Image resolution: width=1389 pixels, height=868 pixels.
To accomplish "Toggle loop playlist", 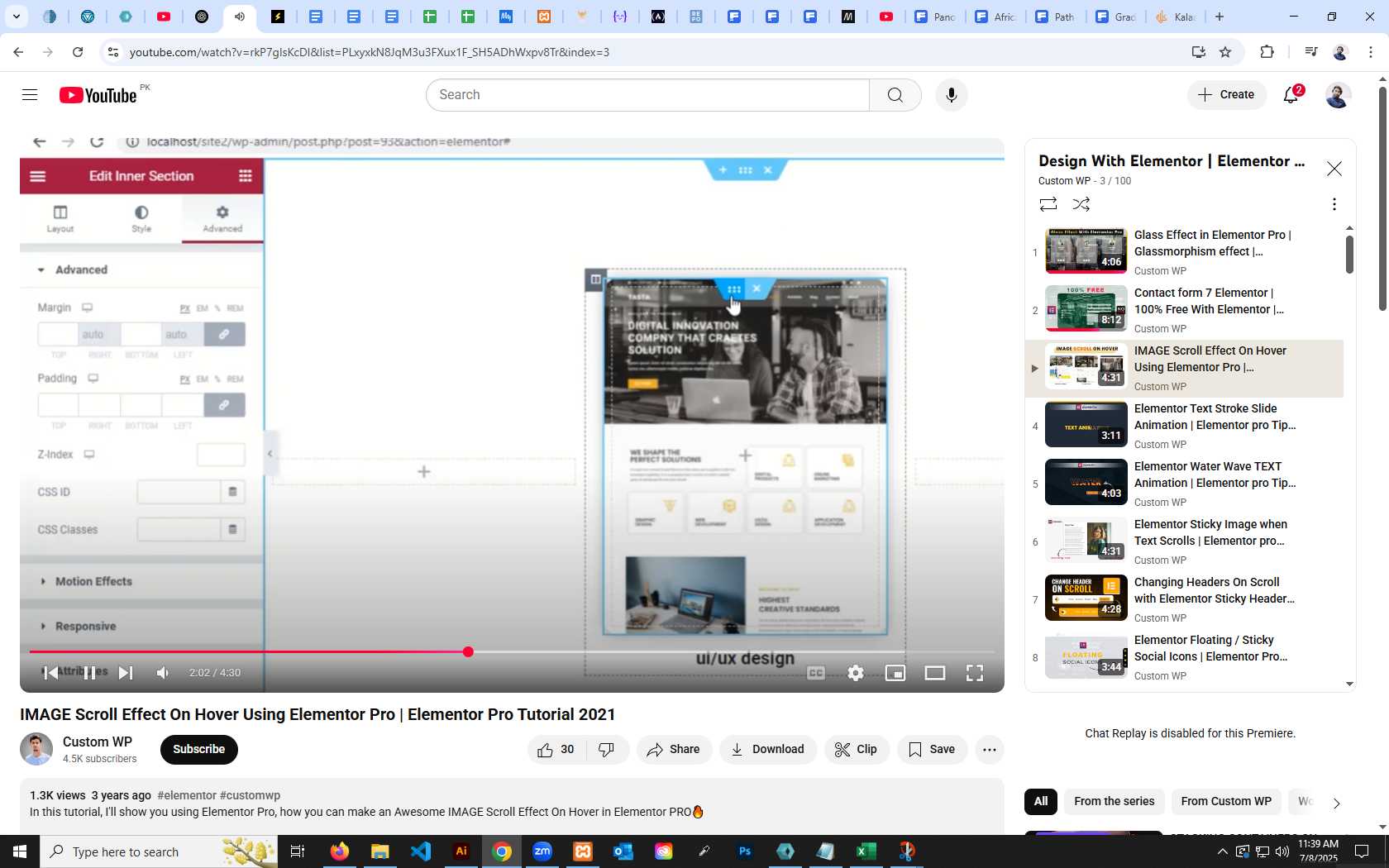I will pos(1048,204).
